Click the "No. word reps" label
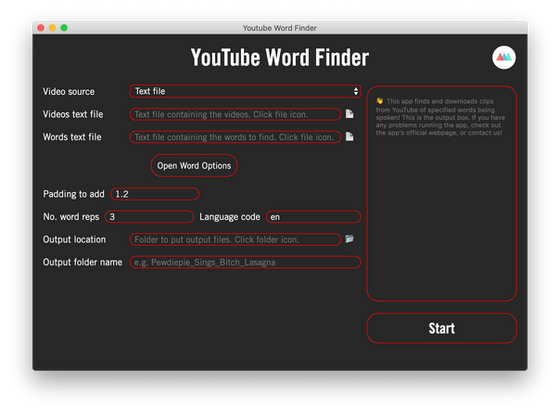The height and width of the screenshot is (412, 560). 71,217
